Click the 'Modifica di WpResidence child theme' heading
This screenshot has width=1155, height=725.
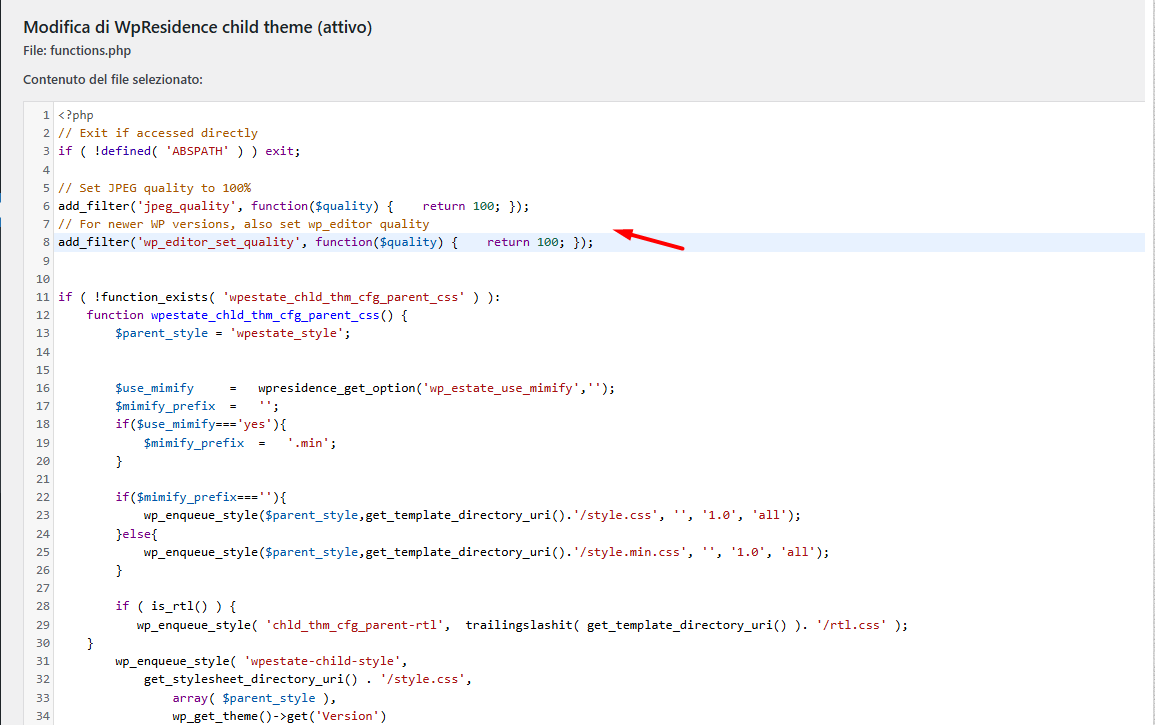tap(198, 27)
